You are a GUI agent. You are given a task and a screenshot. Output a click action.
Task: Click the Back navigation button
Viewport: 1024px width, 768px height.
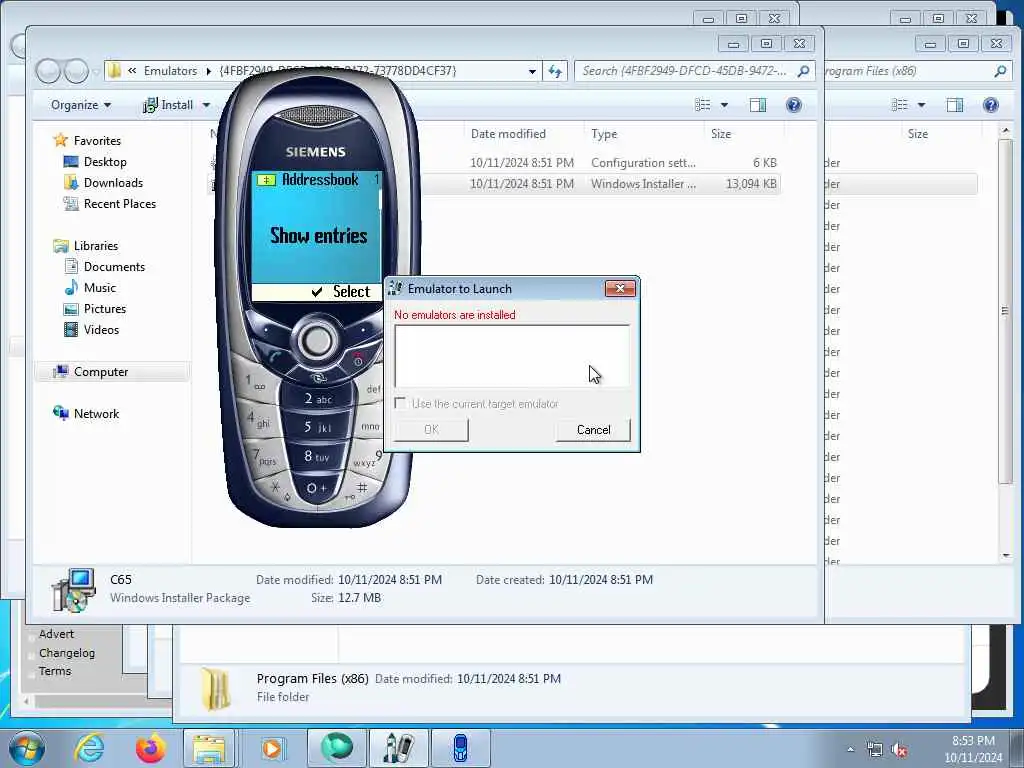click(48, 71)
